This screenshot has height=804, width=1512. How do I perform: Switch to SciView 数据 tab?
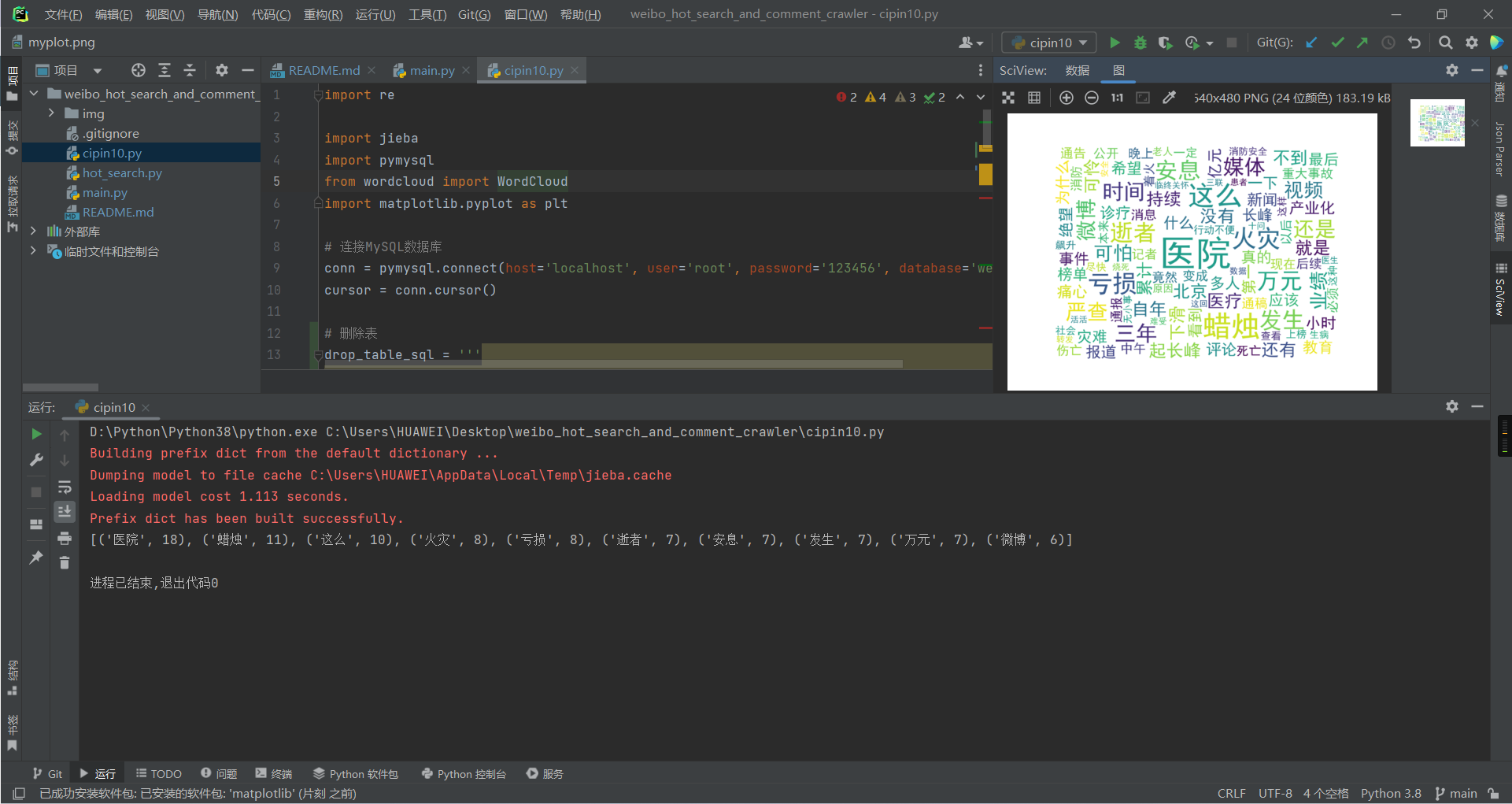tap(1077, 71)
